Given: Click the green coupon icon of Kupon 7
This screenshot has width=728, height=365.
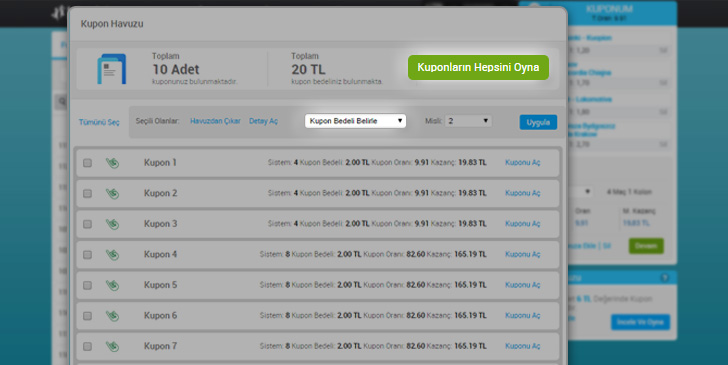Looking at the screenshot, I should pos(112,347).
